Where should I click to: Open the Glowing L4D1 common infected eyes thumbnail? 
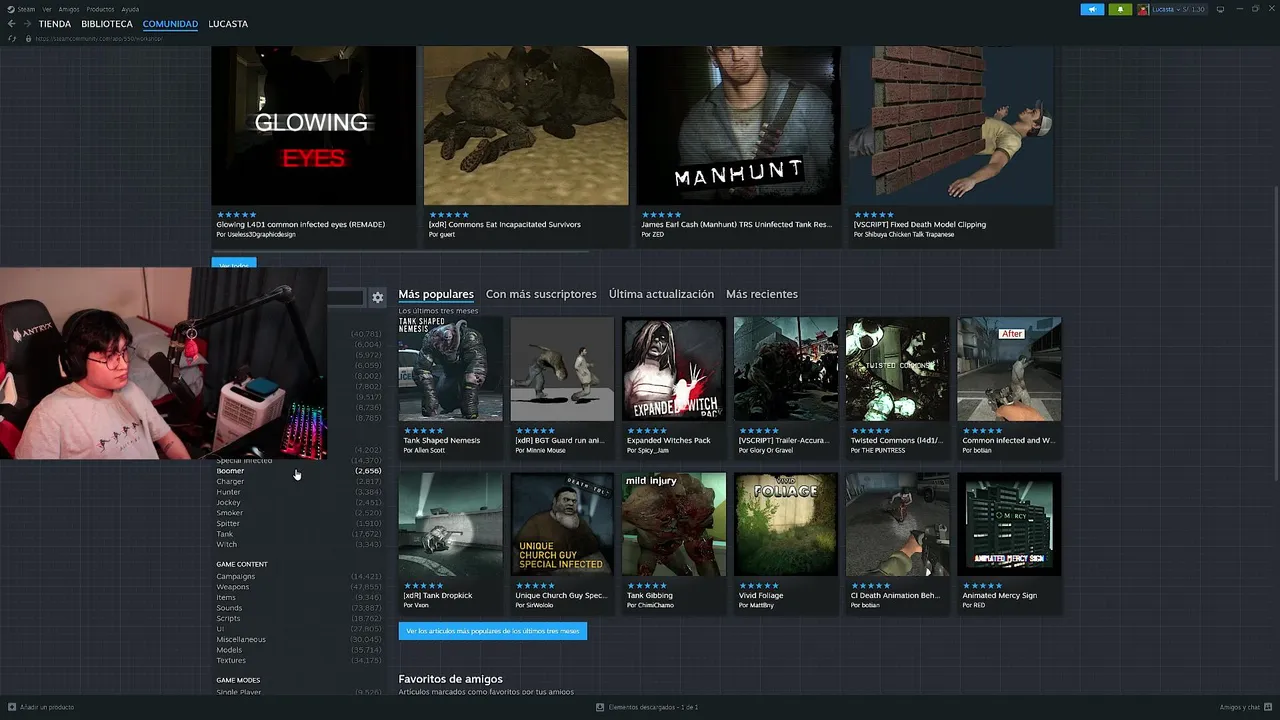(x=313, y=125)
